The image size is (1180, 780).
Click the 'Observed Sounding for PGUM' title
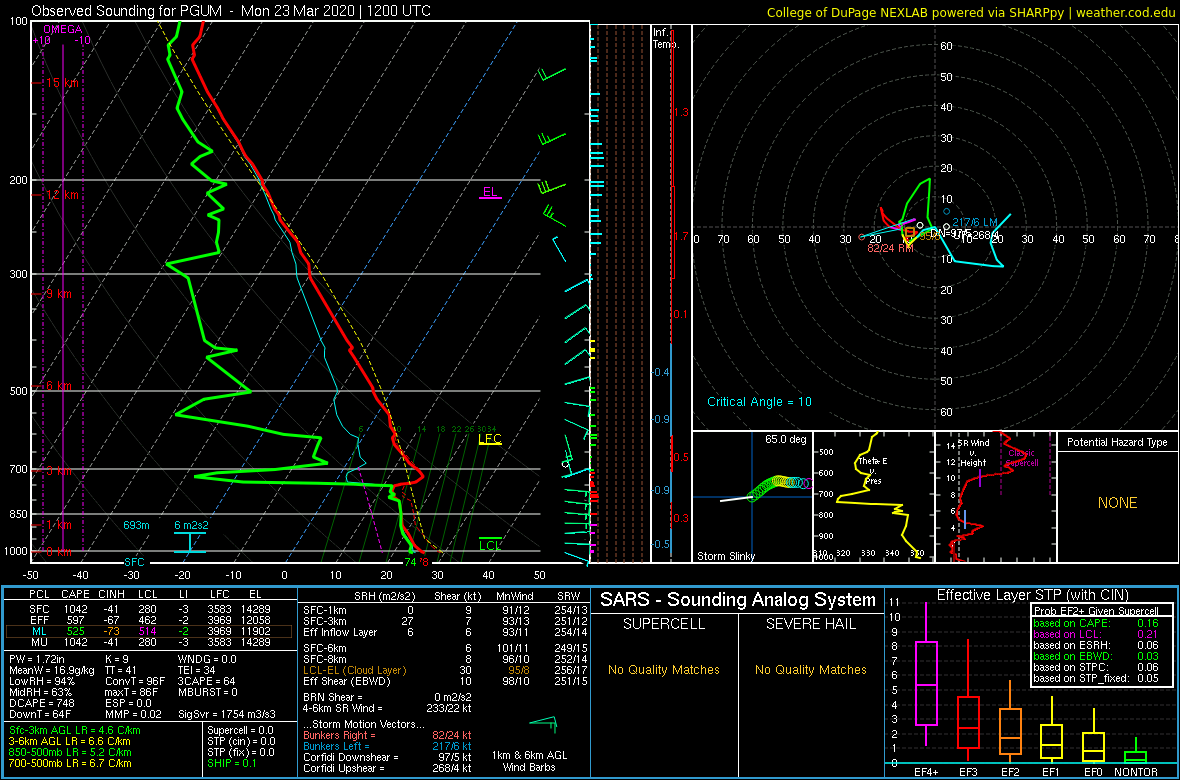[x=232, y=12]
